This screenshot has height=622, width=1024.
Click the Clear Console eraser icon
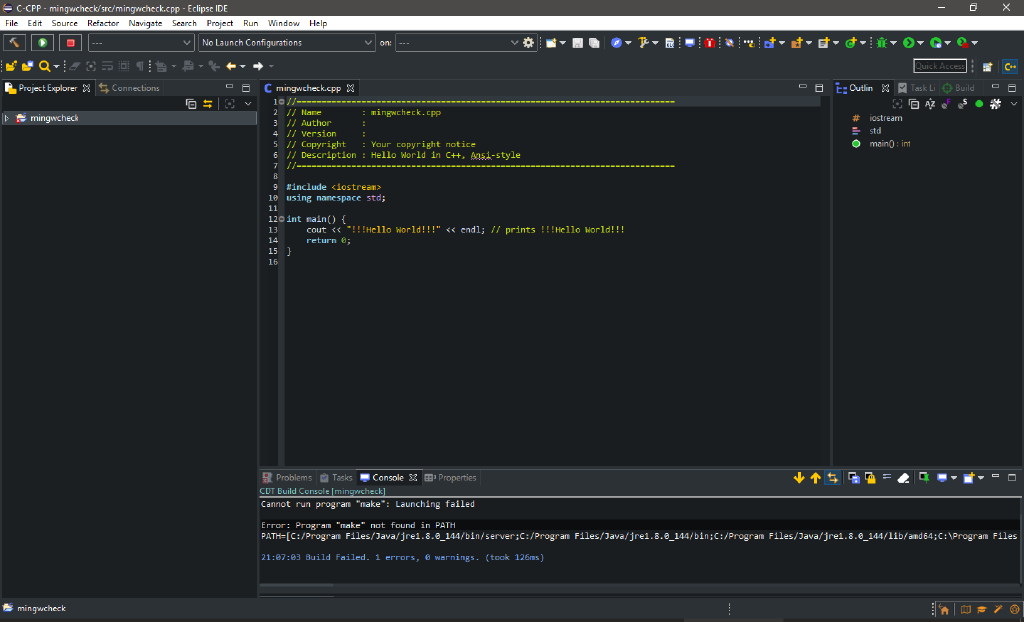(x=903, y=478)
